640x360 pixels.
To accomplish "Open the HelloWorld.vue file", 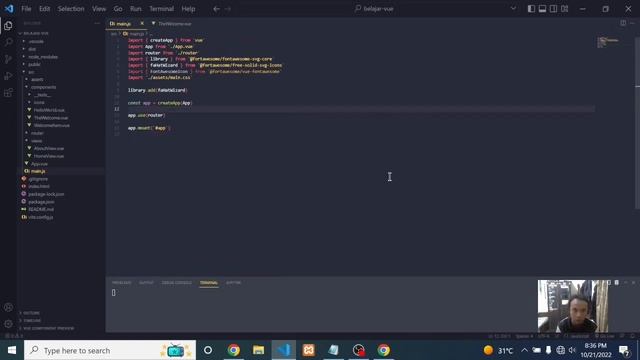I will 49,110.
